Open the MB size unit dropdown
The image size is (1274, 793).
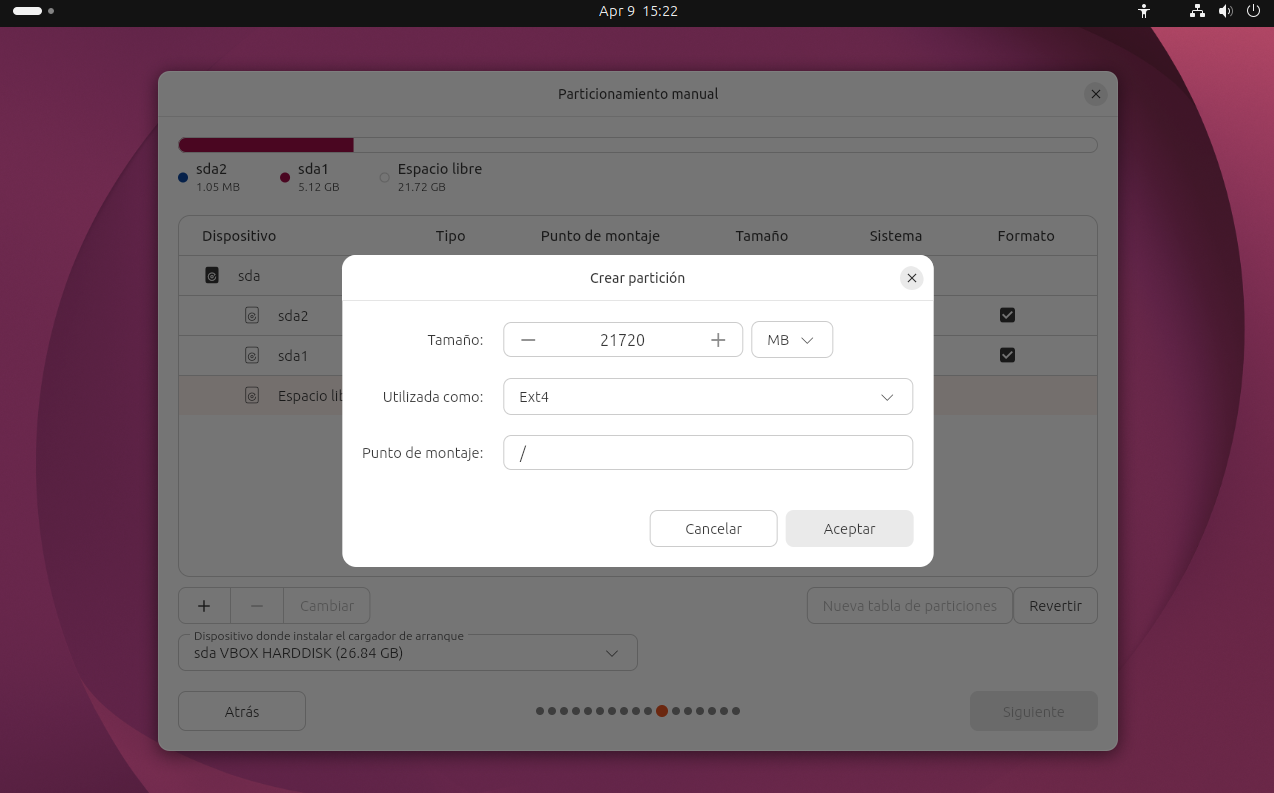[x=791, y=340]
